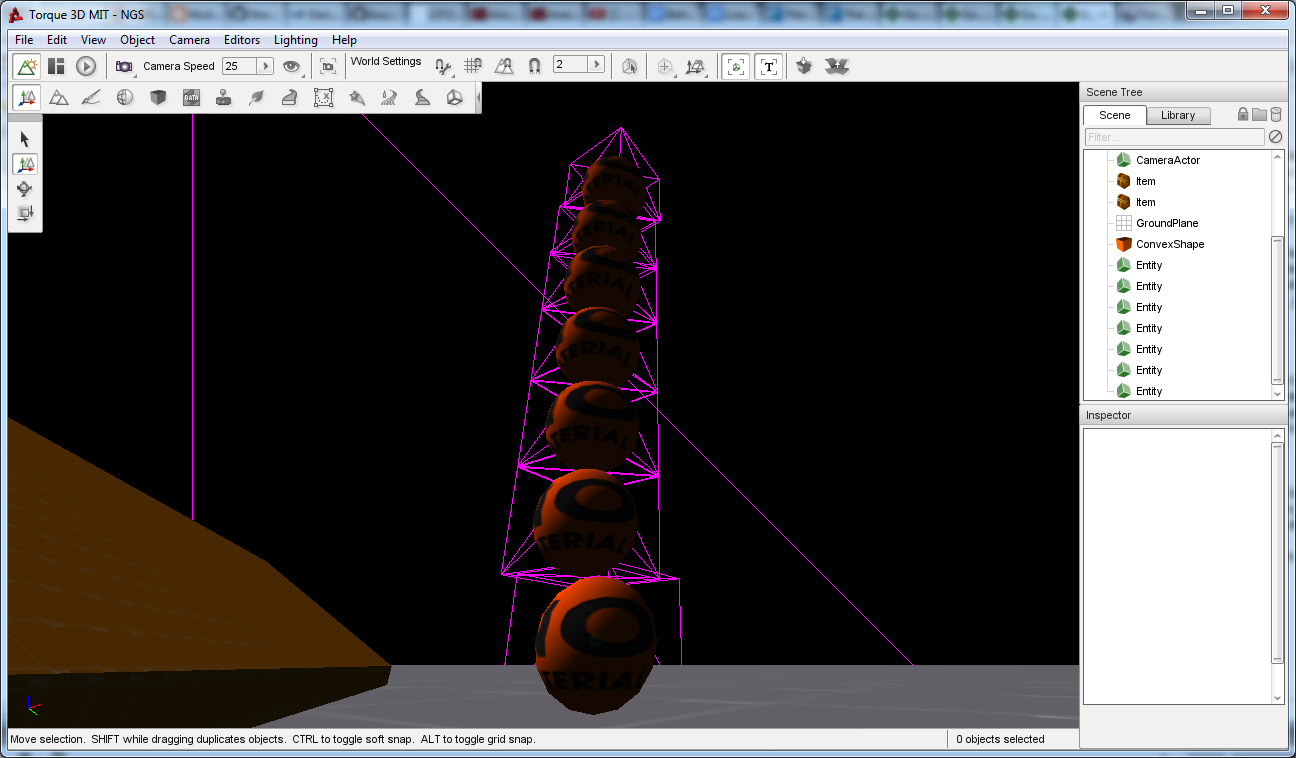Screen dimensions: 1296x758
Task: Click the delete trash icon in Scene Tree
Action: click(1276, 114)
